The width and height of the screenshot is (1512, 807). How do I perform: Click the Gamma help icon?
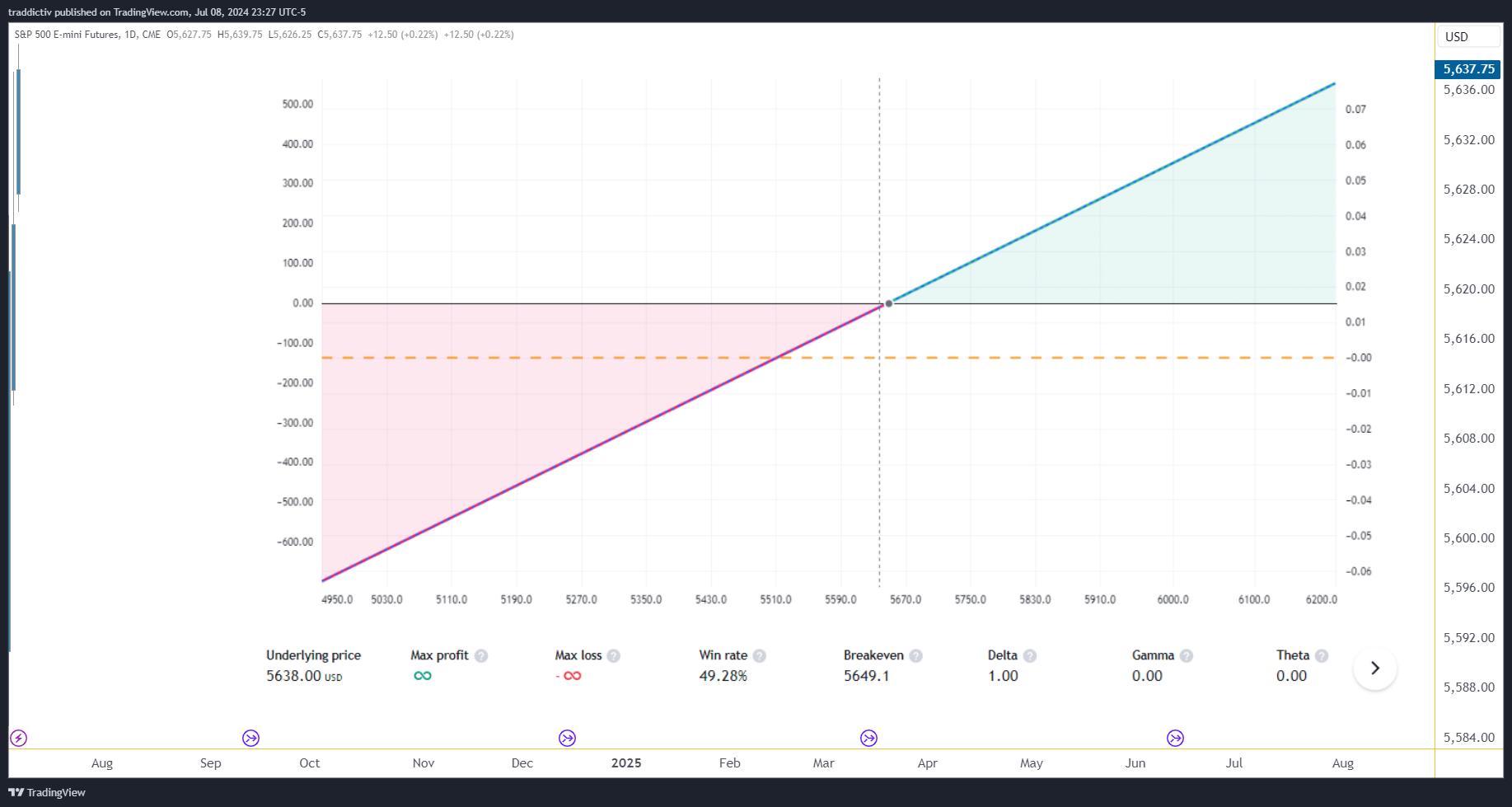pos(1187,655)
